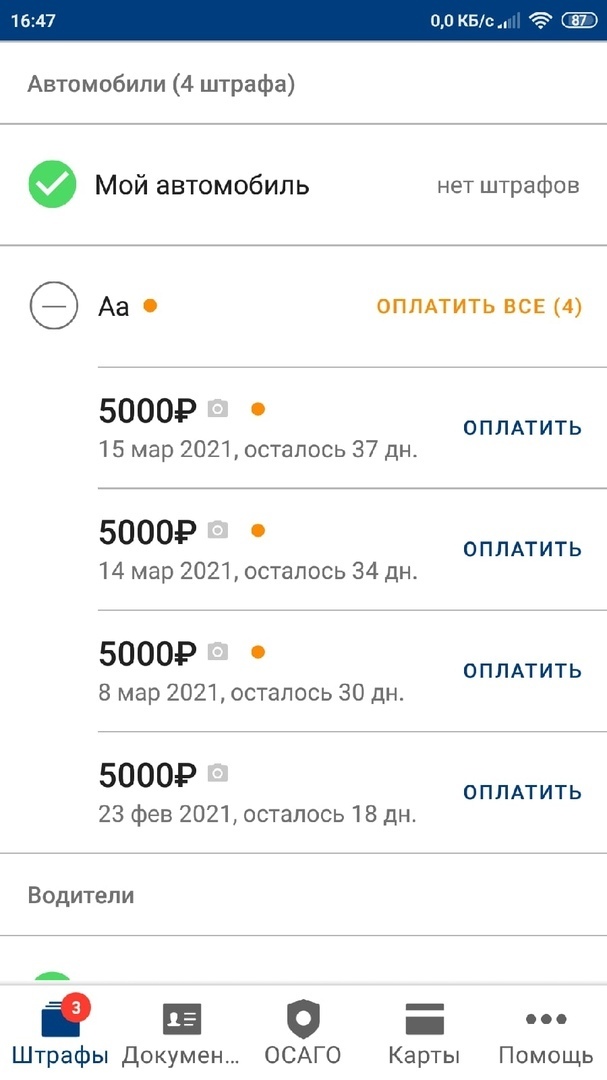
Task: Pay the 15 мар 2021 fine
Action: click(x=522, y=428)
